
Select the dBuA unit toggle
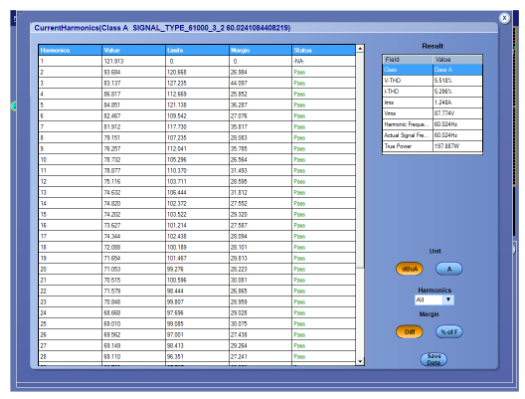pyautogui.click(x=409, y=269)
